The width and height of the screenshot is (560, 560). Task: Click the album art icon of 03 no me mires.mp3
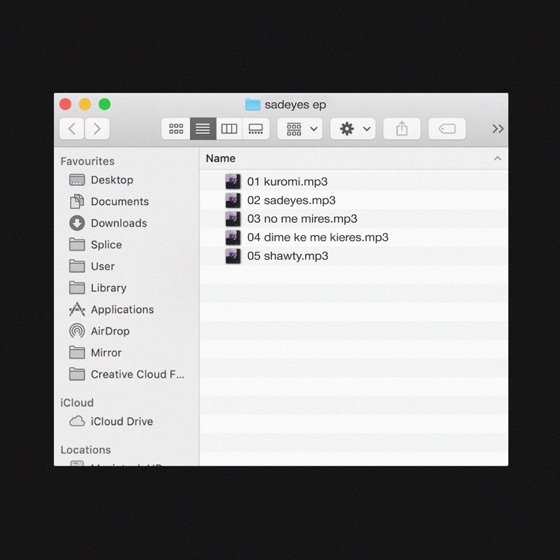233,219
